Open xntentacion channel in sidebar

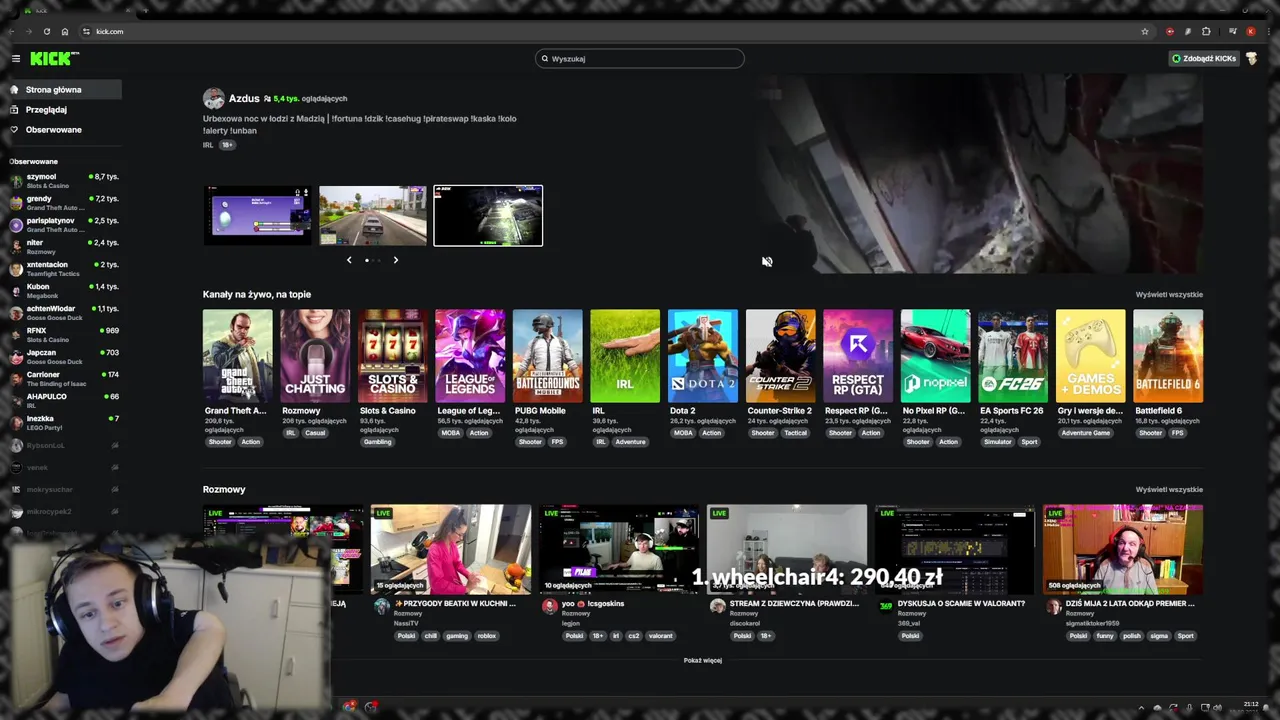click(64, 269)
